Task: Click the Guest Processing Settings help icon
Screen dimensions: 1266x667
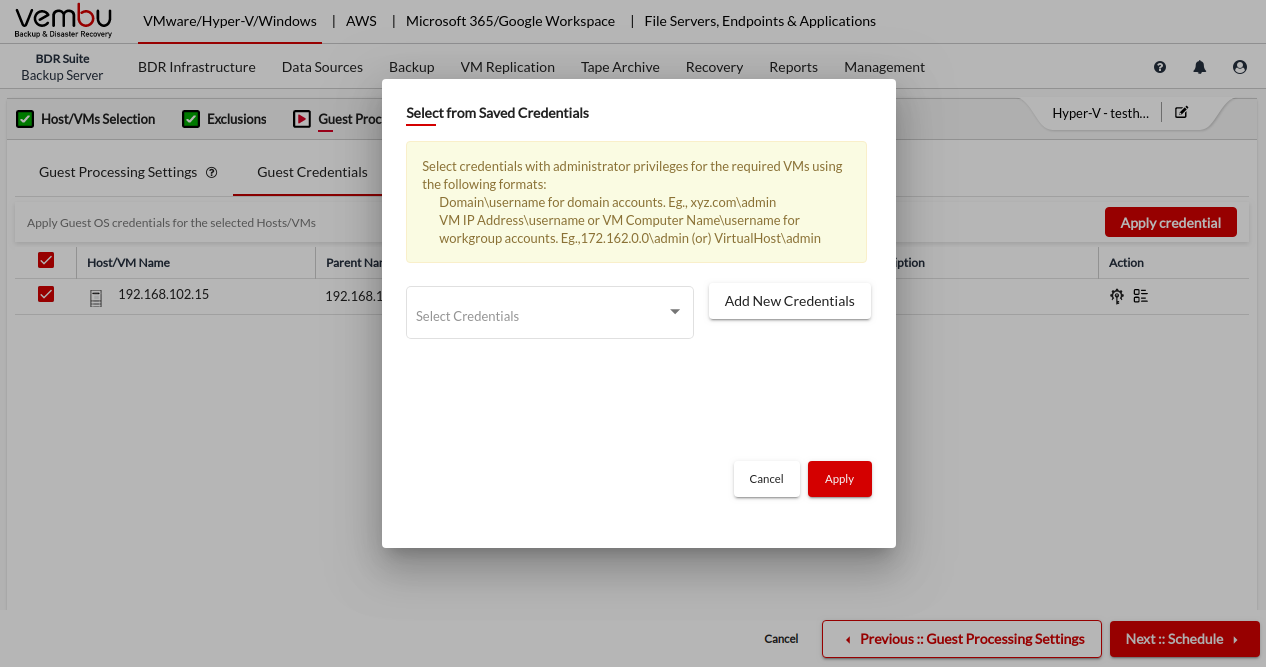Action: tap(211, 172)
